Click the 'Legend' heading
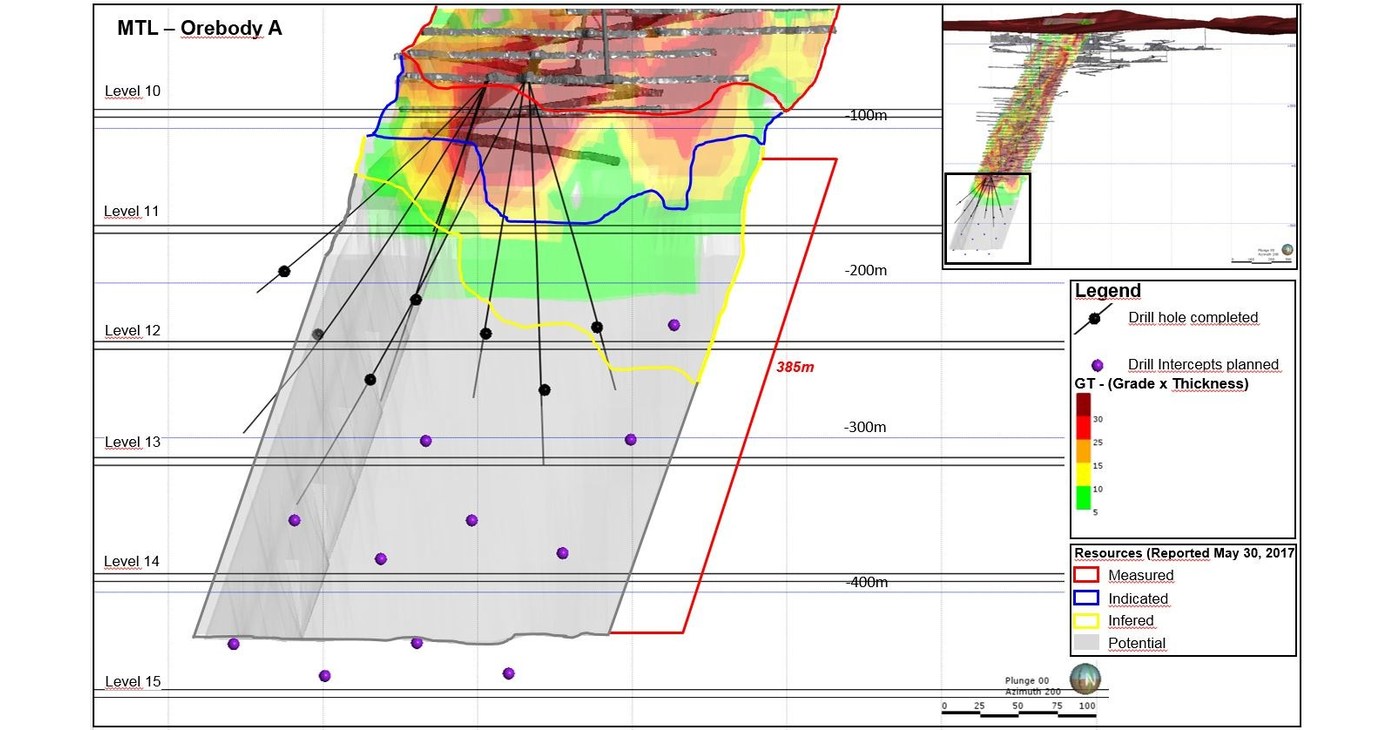This screenshot has height=730, width=1394. tap(1108, 291)
